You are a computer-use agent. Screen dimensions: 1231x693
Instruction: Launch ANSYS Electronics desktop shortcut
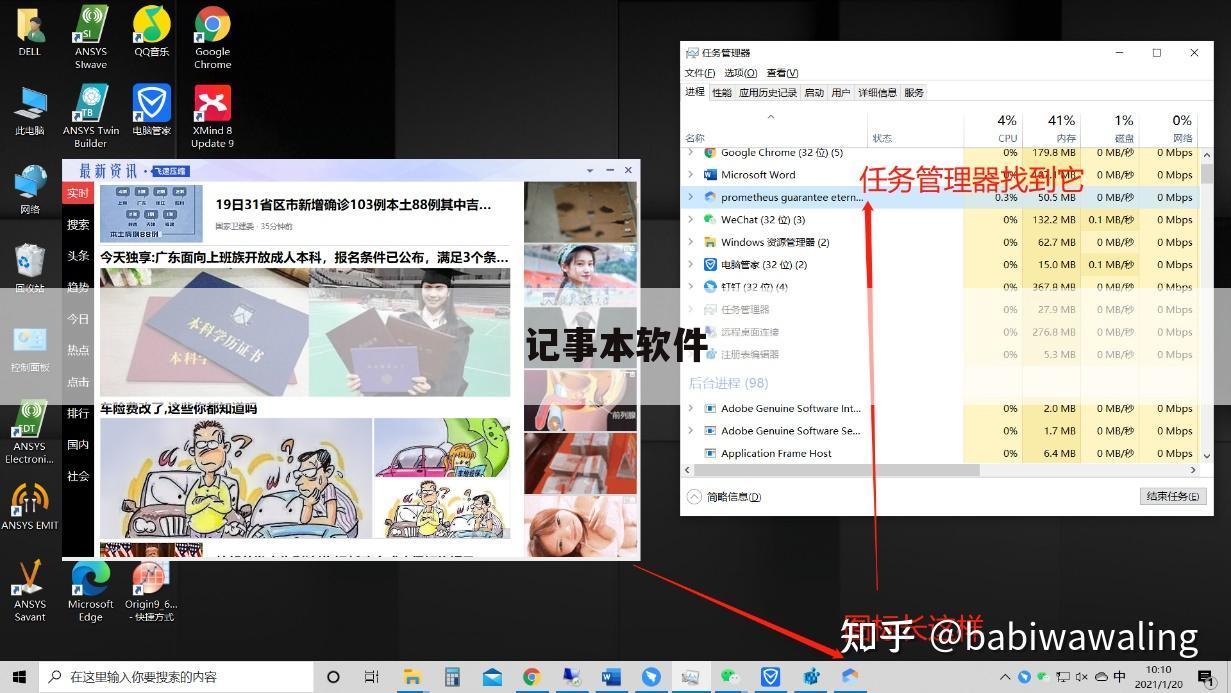tap(30, 433)
